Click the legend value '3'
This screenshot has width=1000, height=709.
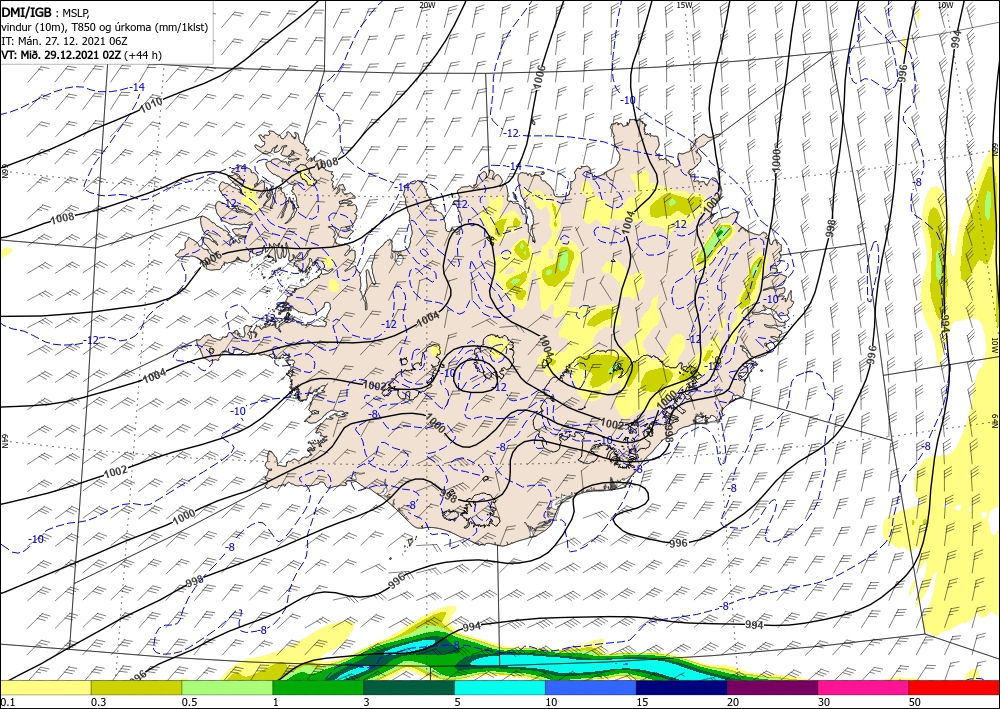[x=366, y=702]
